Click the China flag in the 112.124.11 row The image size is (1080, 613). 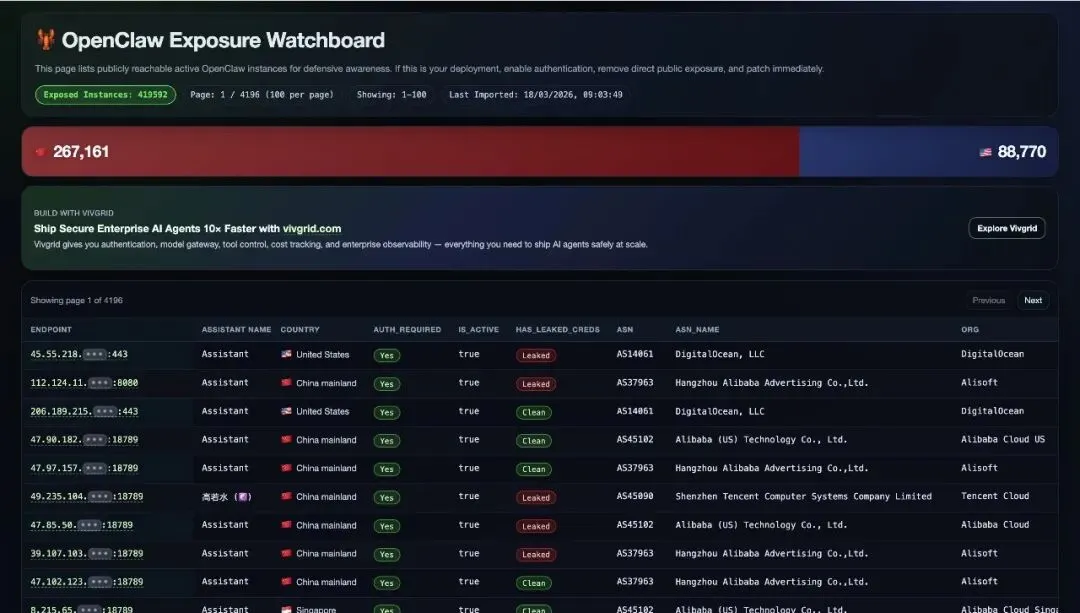tap(287, 382)
